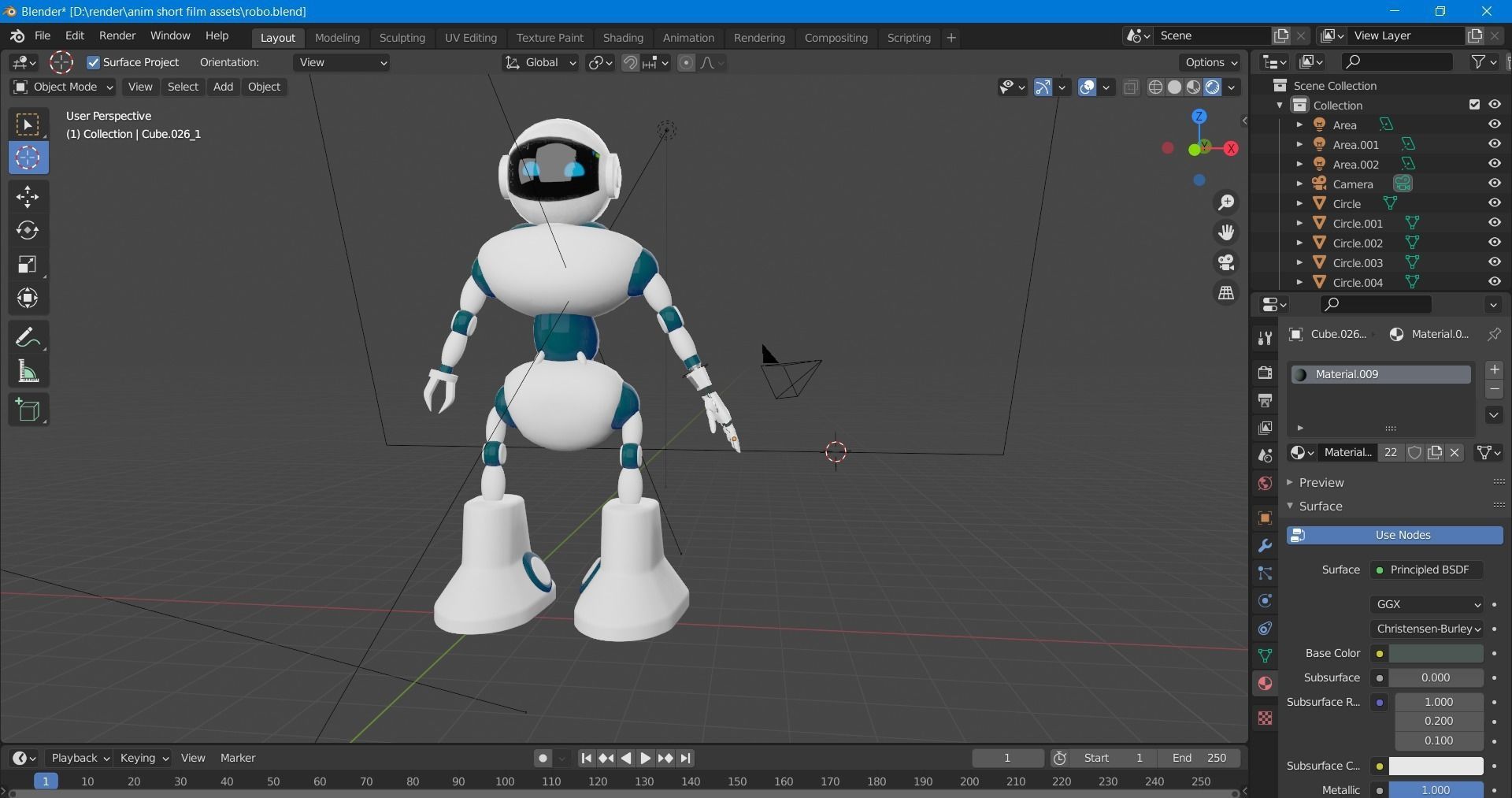
Task: Open the World properties tab
Action: pyautogui.click(x=1265, y=483)
